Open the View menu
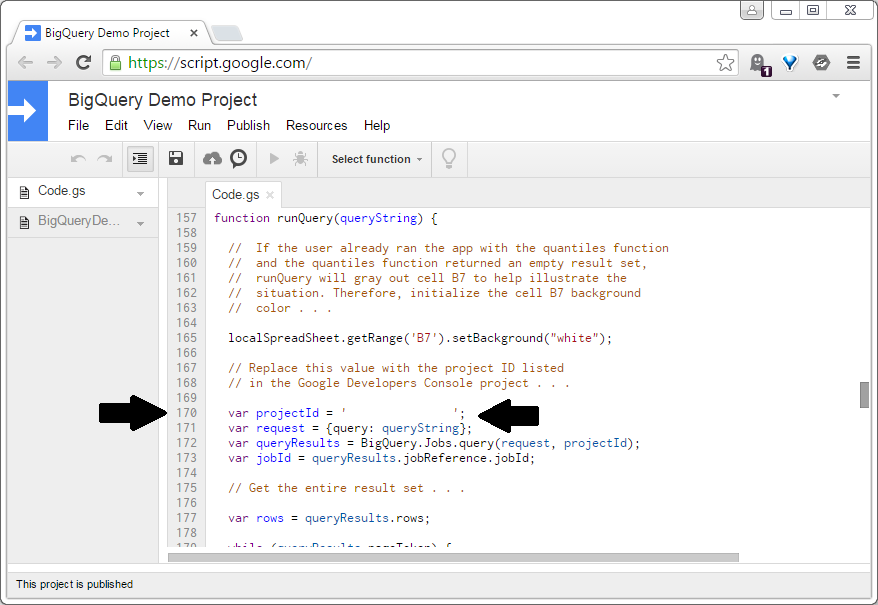 click(158, 125)
